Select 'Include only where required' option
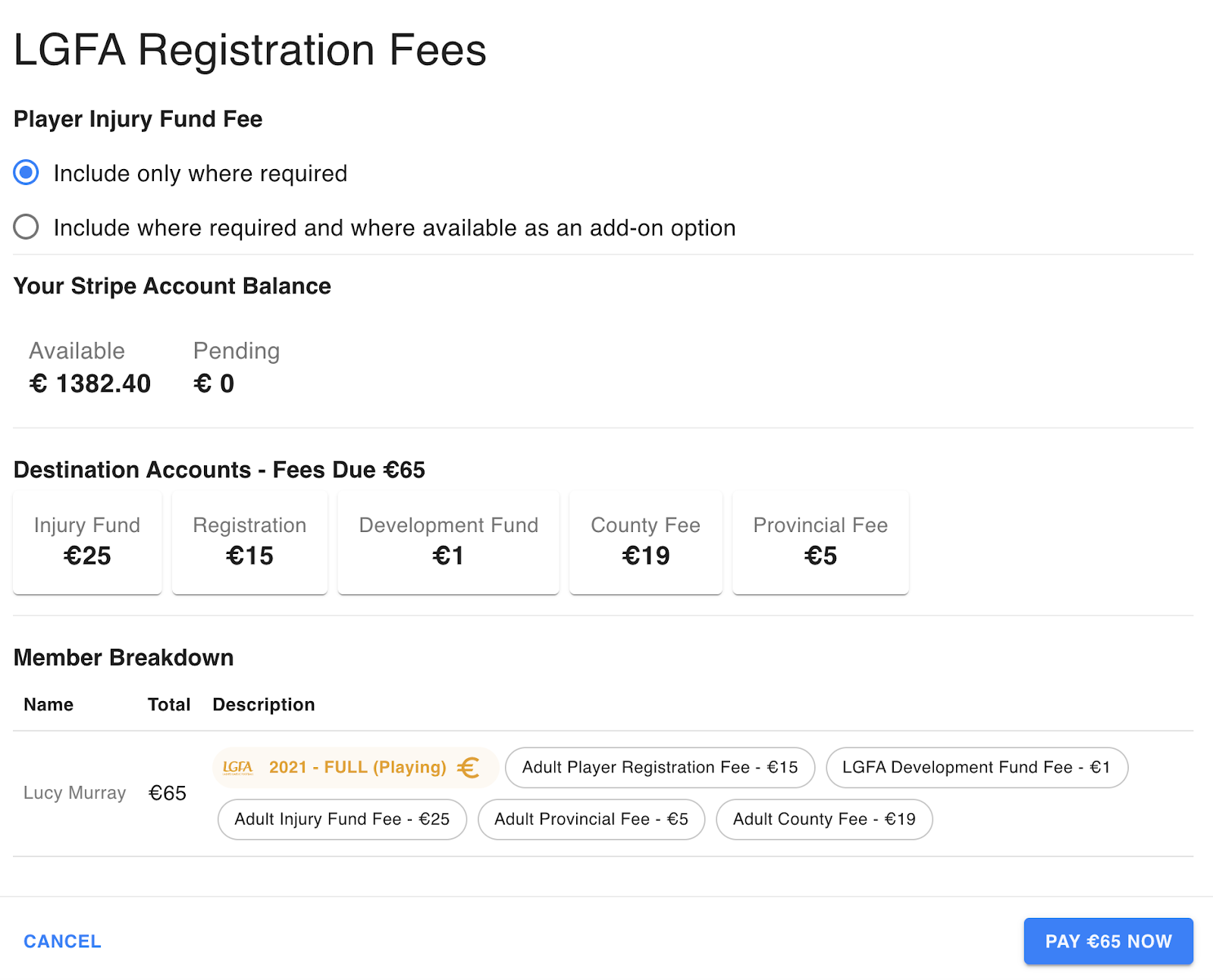 (x=25, y=173)
